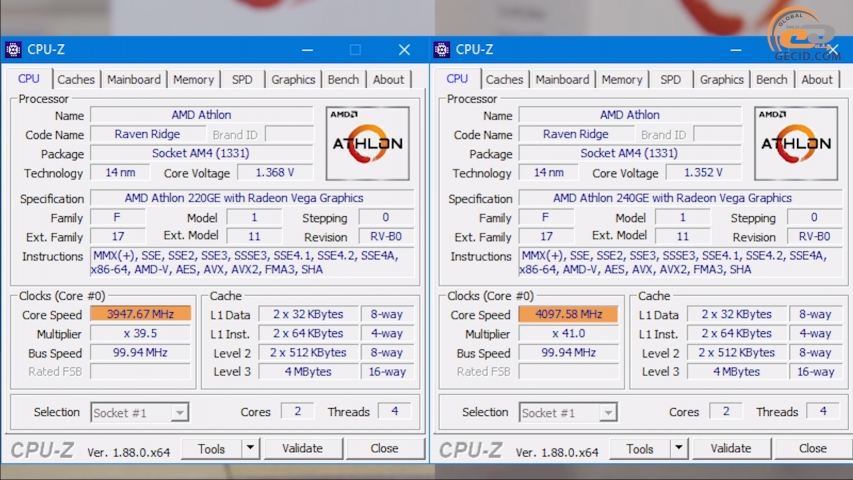Image resolution: width=853 pixels, height=480 pixels.
Task: Click Raven Ridge code name in left window
Action: click(147, 134)
